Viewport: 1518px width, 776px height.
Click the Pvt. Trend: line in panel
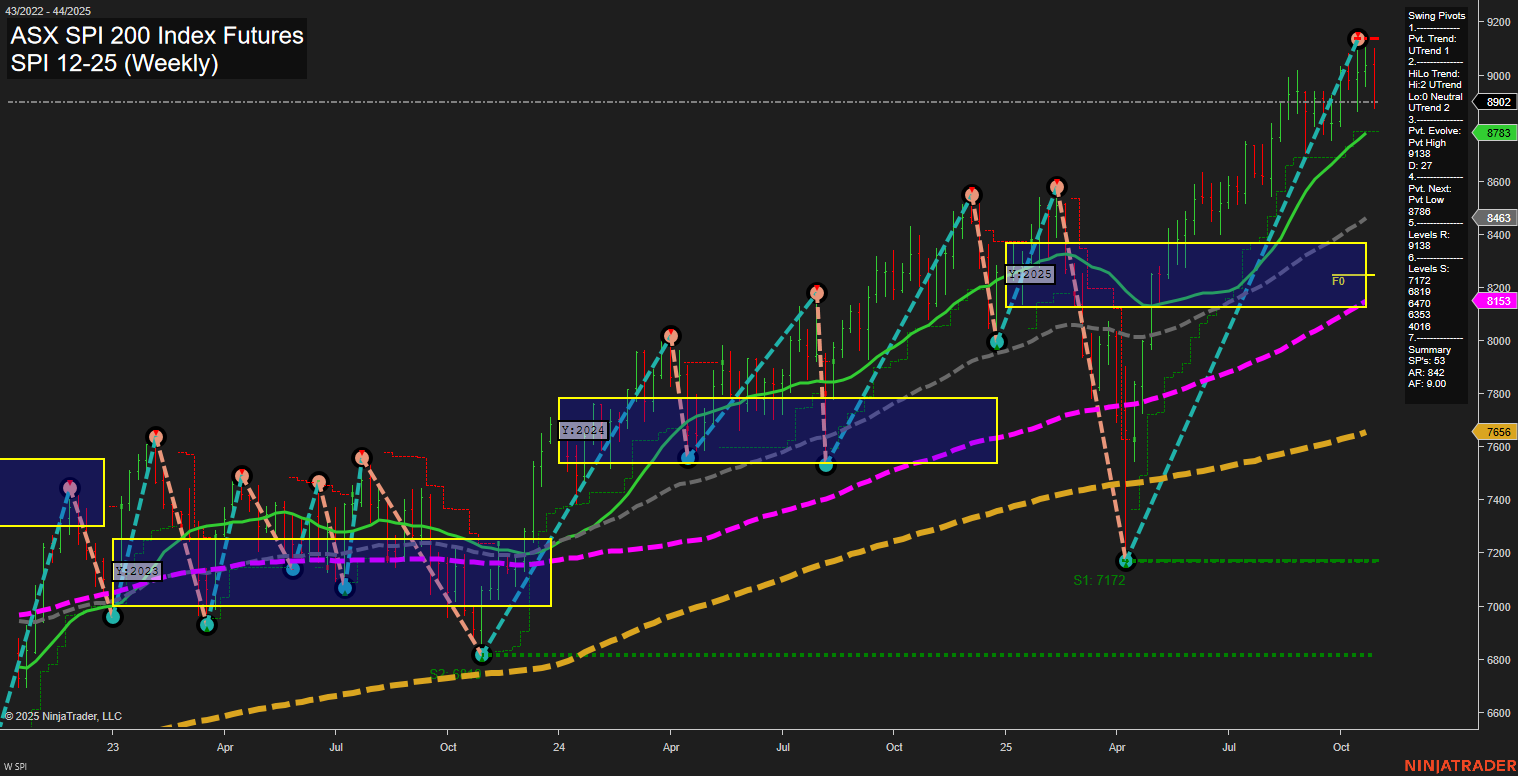pyautogui.click(x=1432, y=39)
